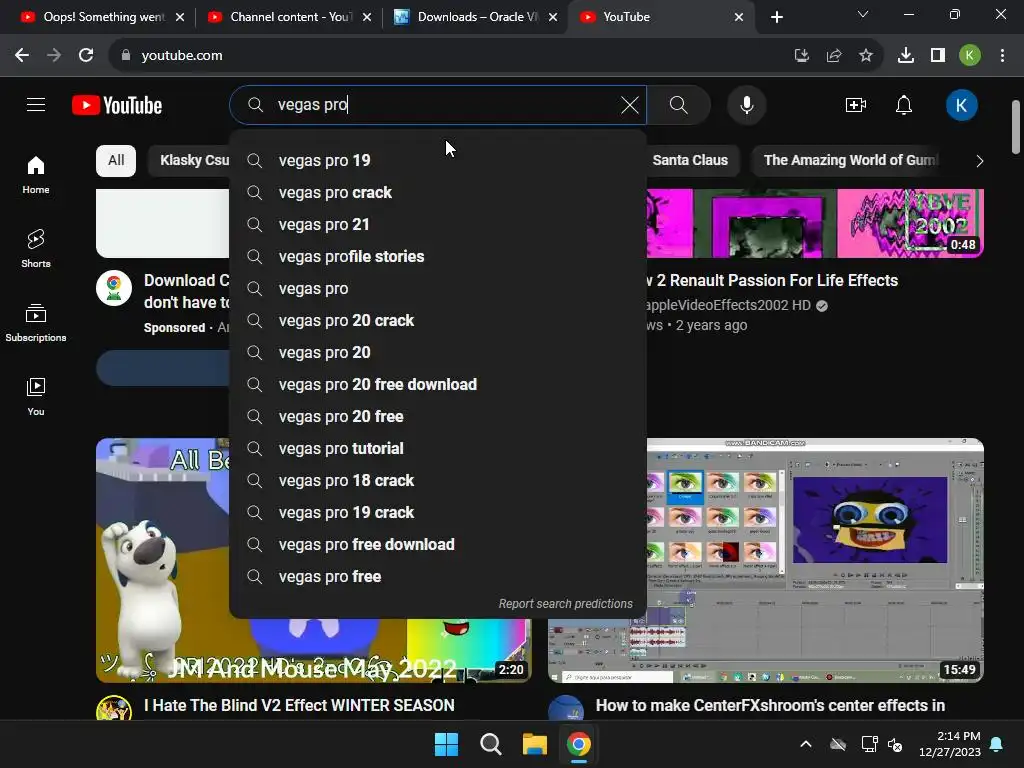Select suggestion 'vegas pro free'
Viewport: 1024px width, 768px height.
coord(438,577)
